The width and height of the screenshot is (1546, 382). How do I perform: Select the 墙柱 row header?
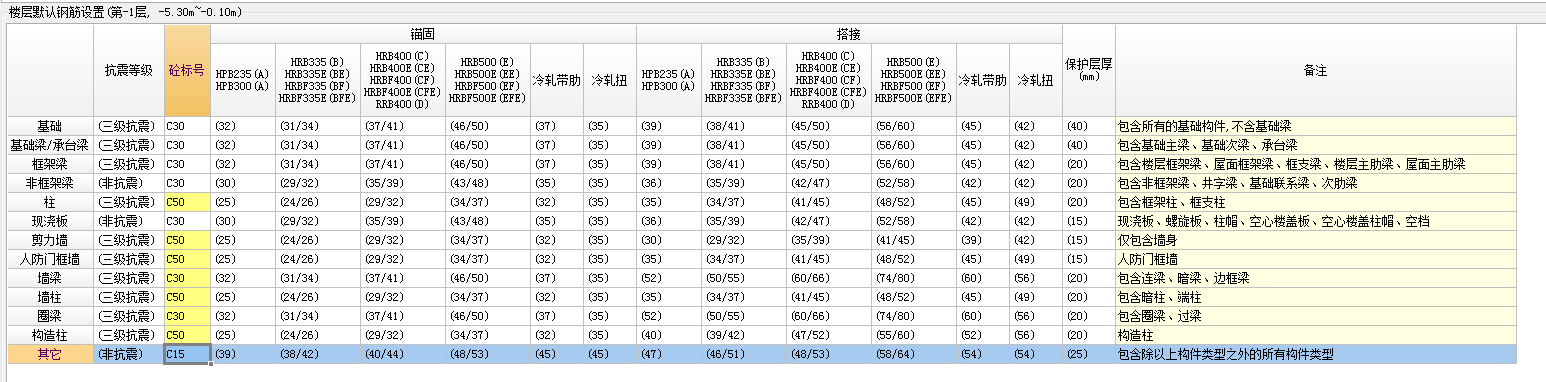[x=50, y=297]
